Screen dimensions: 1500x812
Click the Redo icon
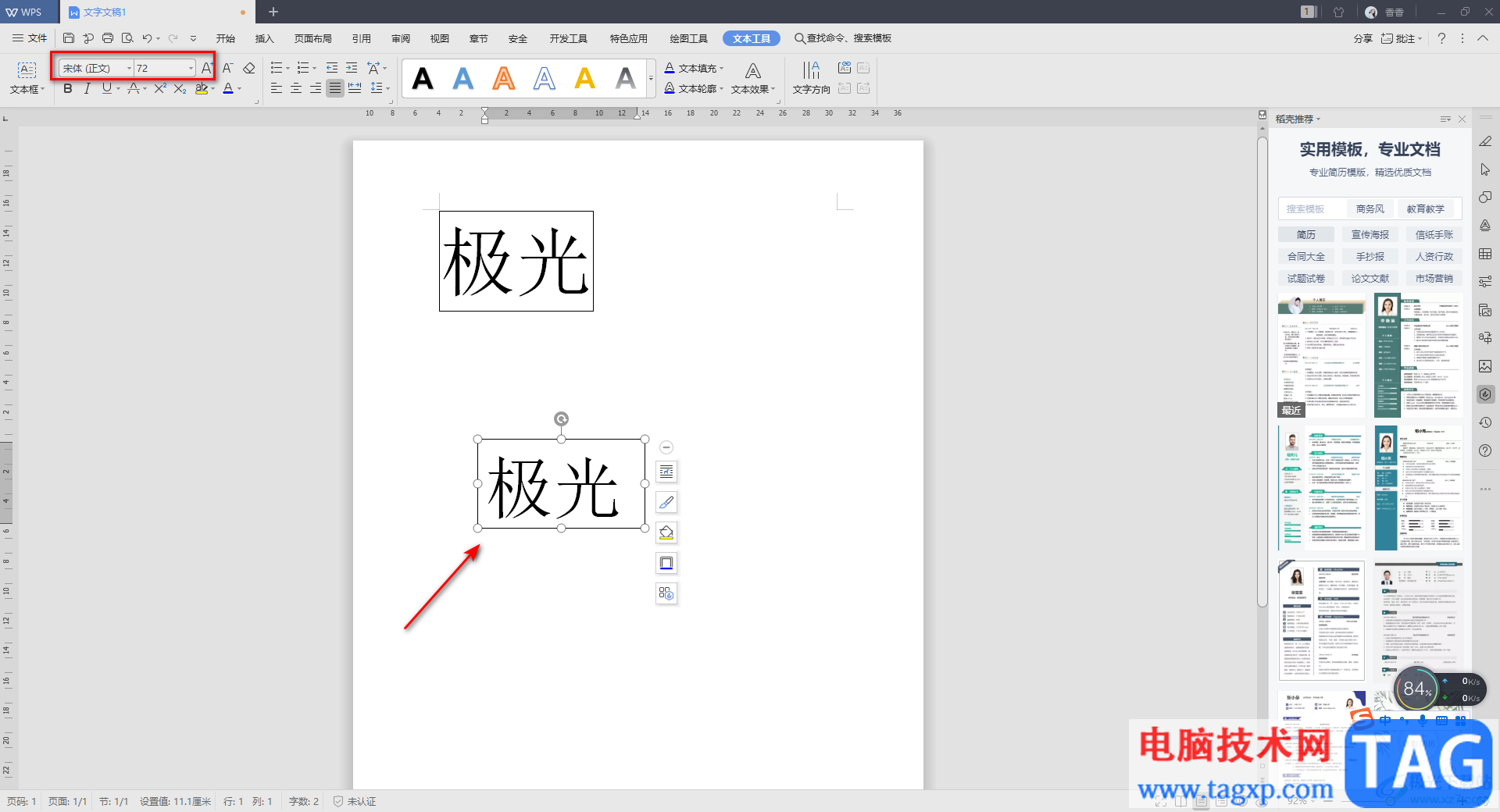[173, 38]
